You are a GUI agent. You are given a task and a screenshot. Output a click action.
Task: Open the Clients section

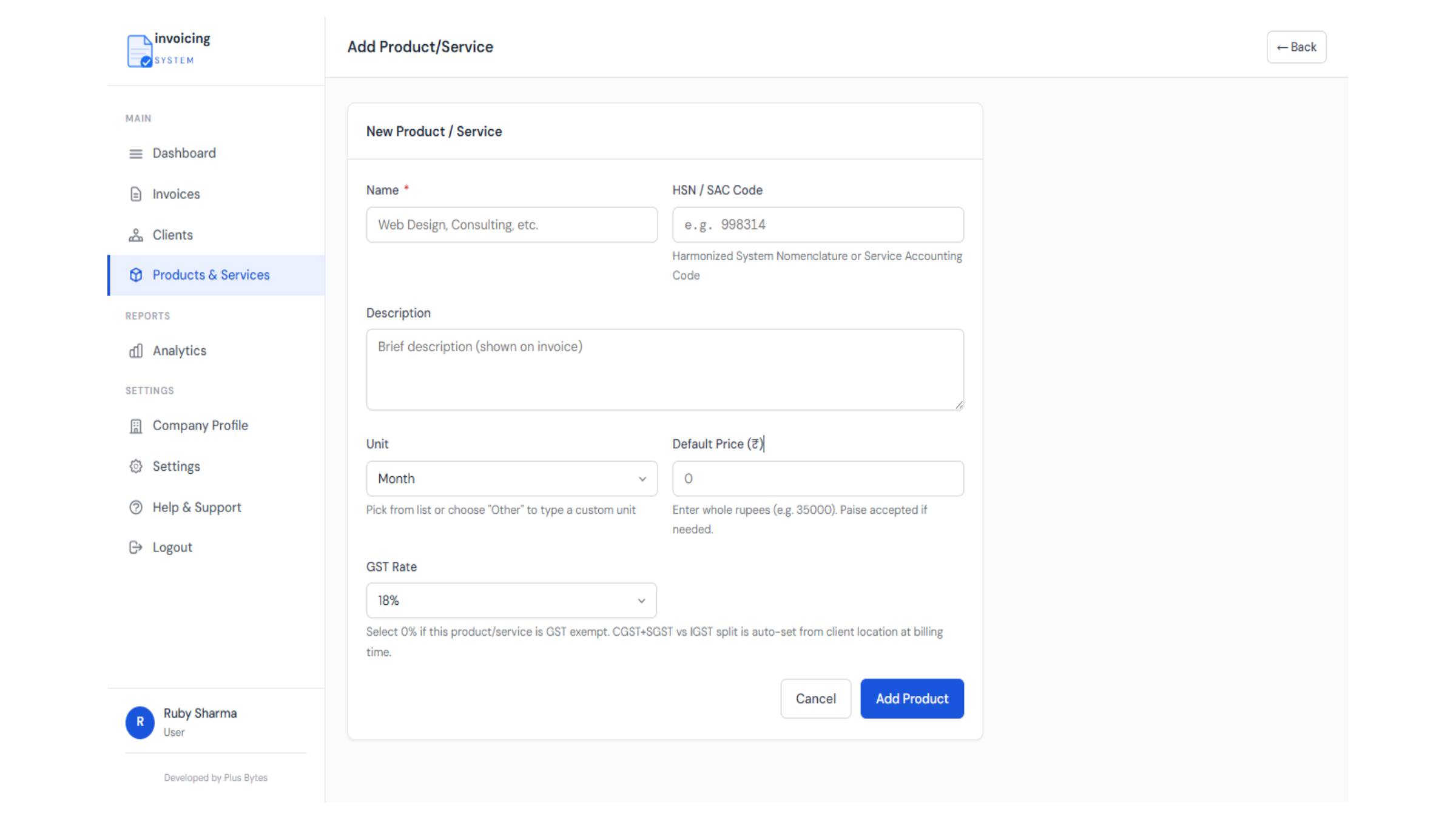[216, 235]
